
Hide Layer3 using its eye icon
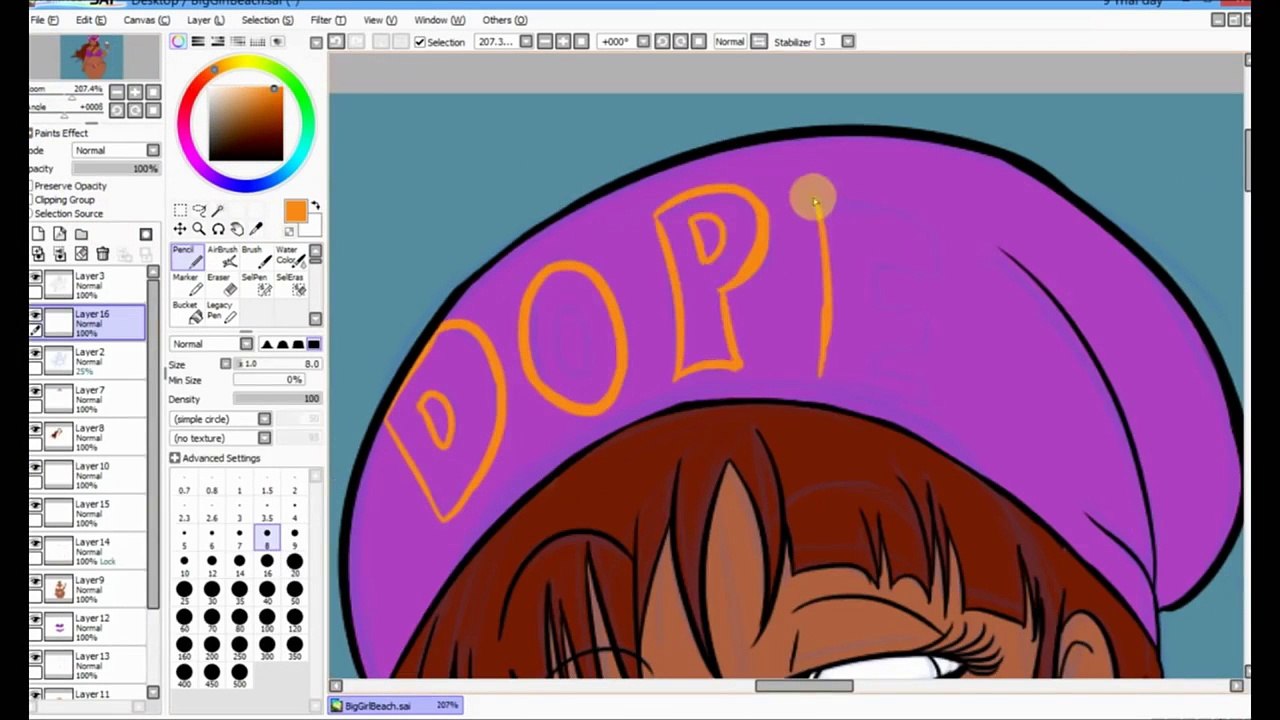pos(36,277)
